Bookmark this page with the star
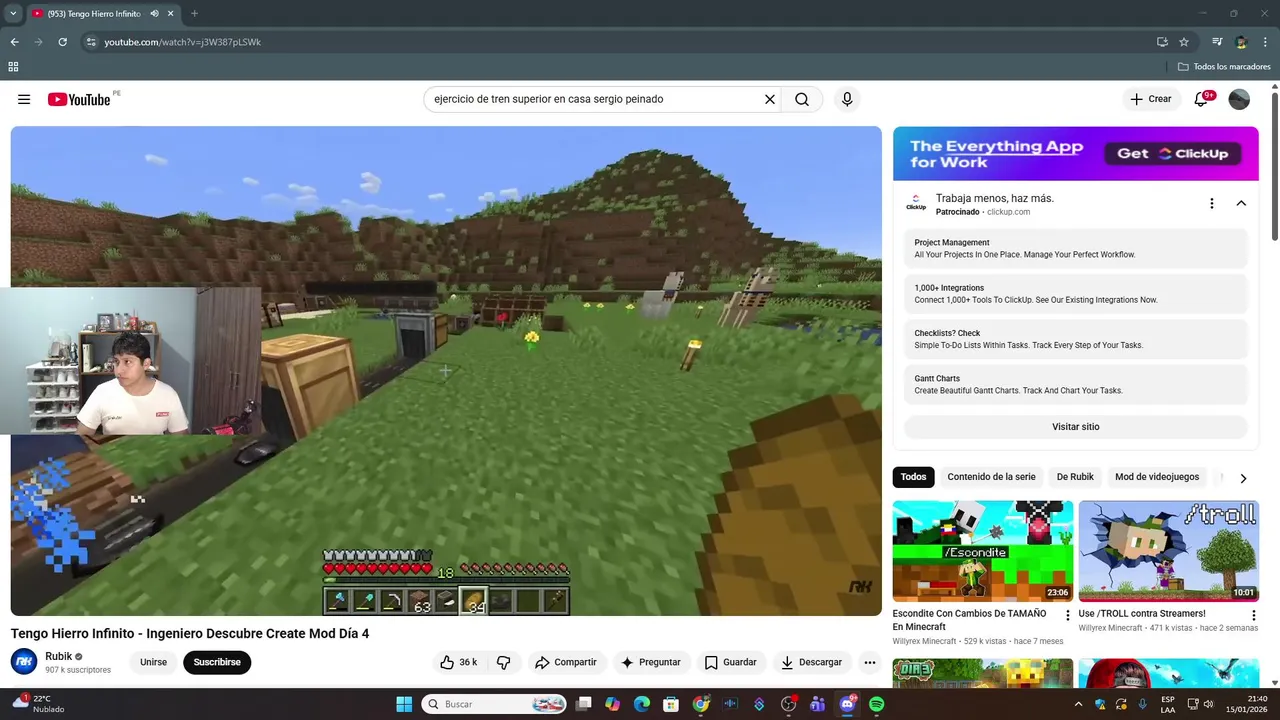The width and height of the screenshot is (1280, 720). (1184, 42)
